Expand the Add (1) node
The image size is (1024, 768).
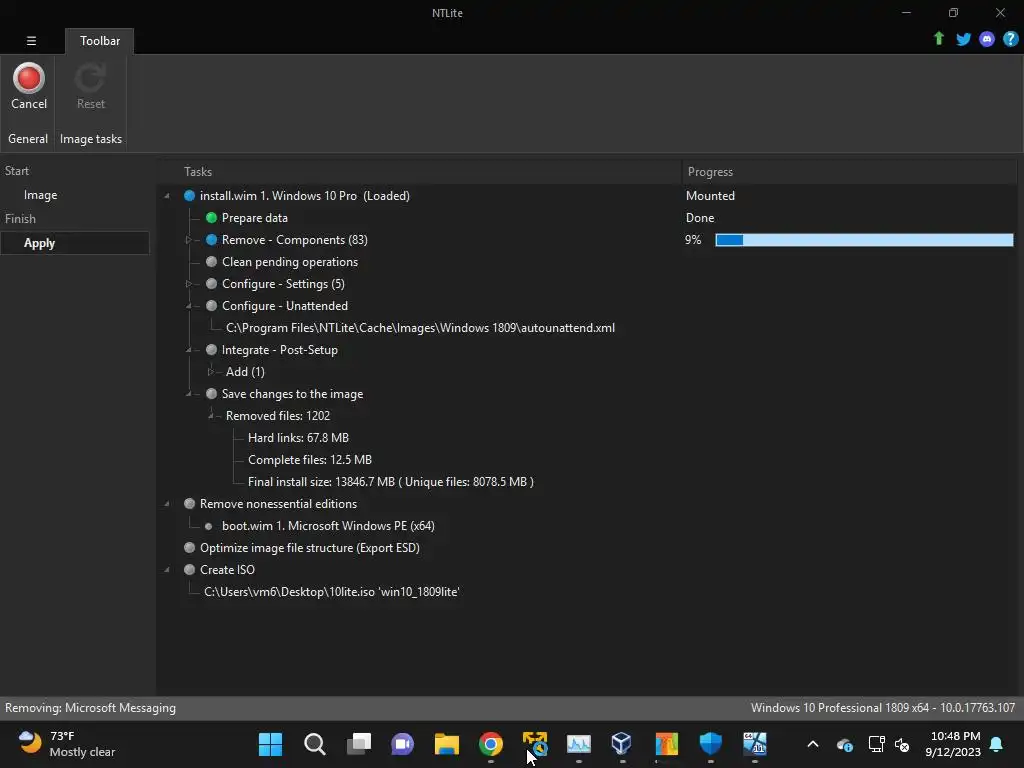point(210,372)
